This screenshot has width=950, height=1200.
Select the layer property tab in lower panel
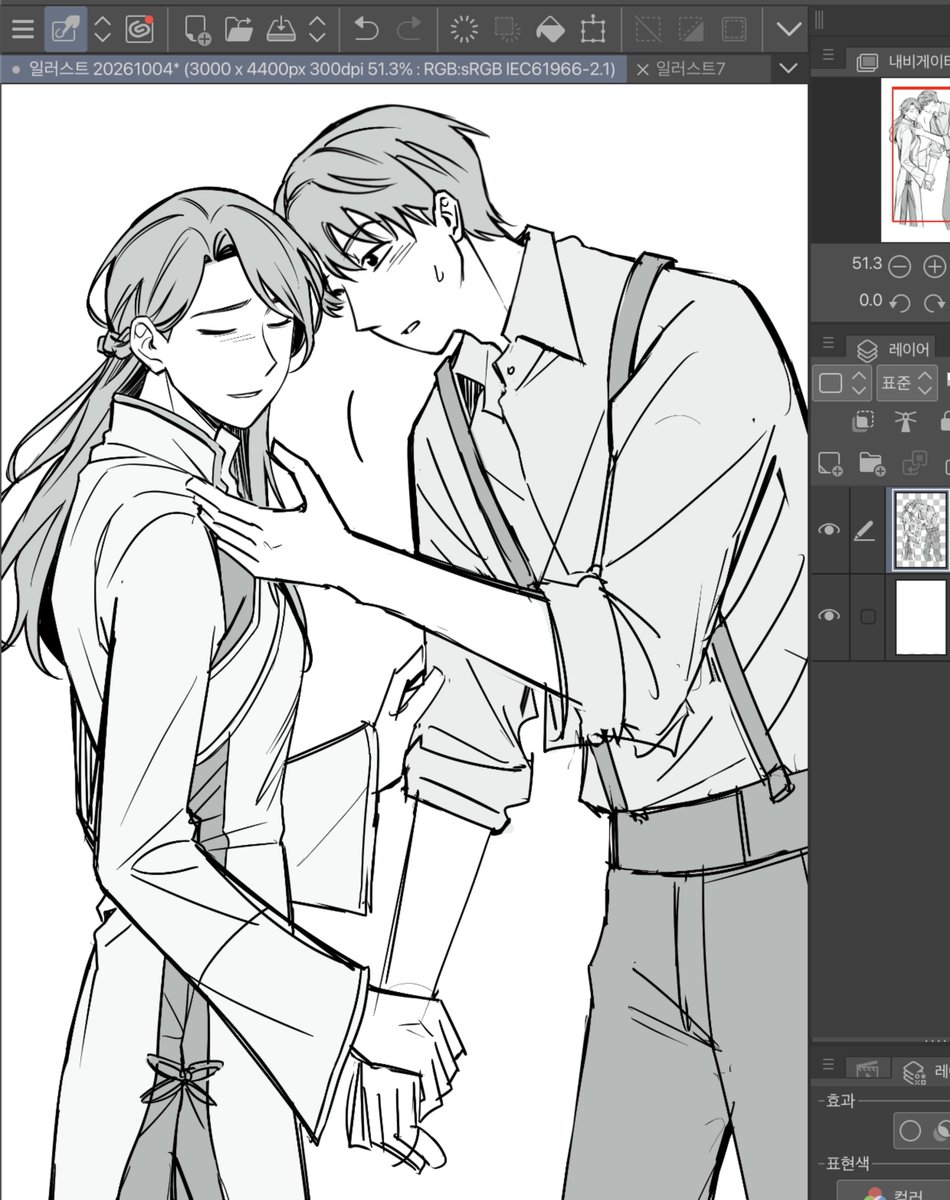pos(921,1071)
